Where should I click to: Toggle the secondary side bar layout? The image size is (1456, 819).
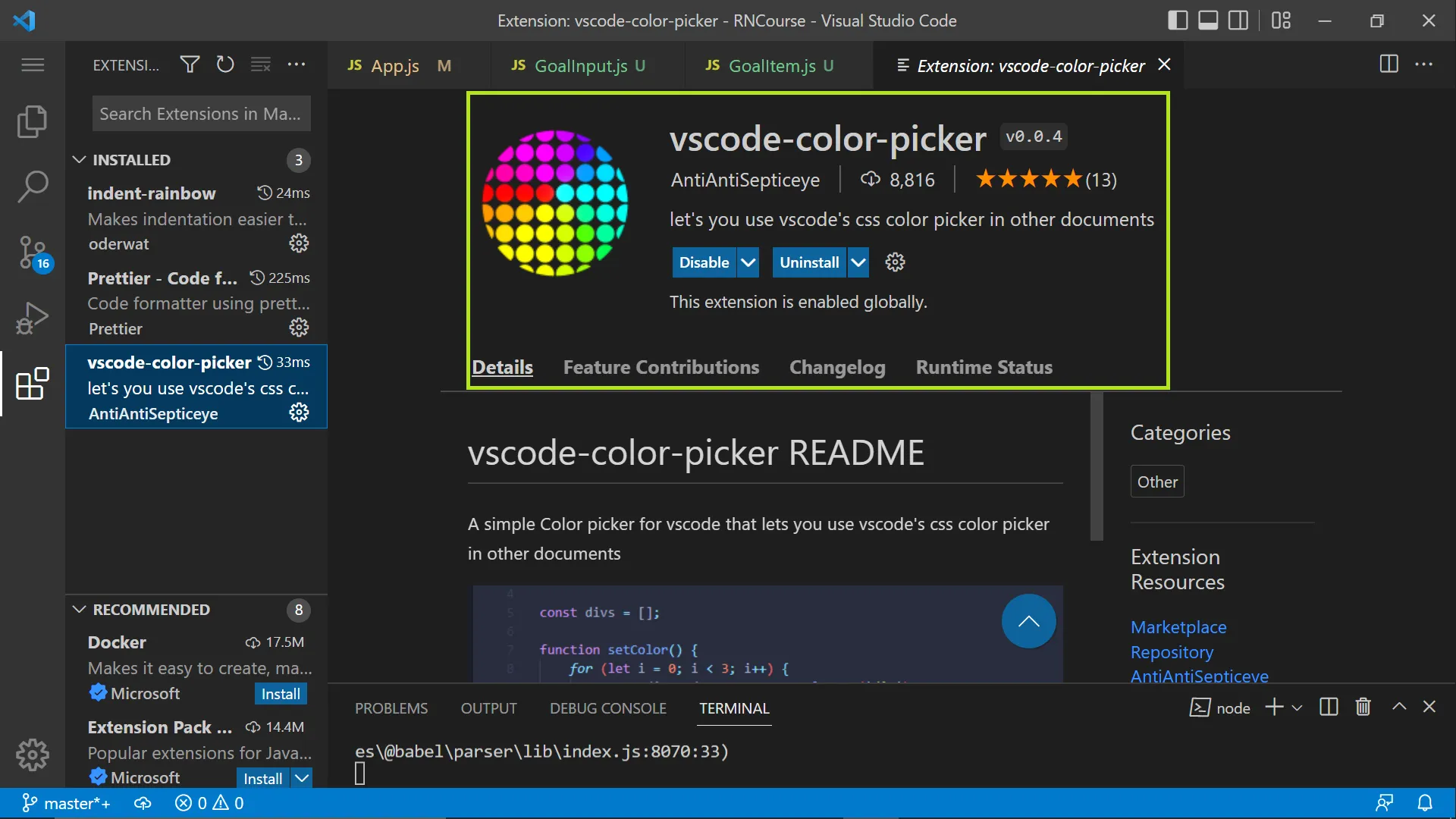pyautogui.click(x=1238, y=20)
